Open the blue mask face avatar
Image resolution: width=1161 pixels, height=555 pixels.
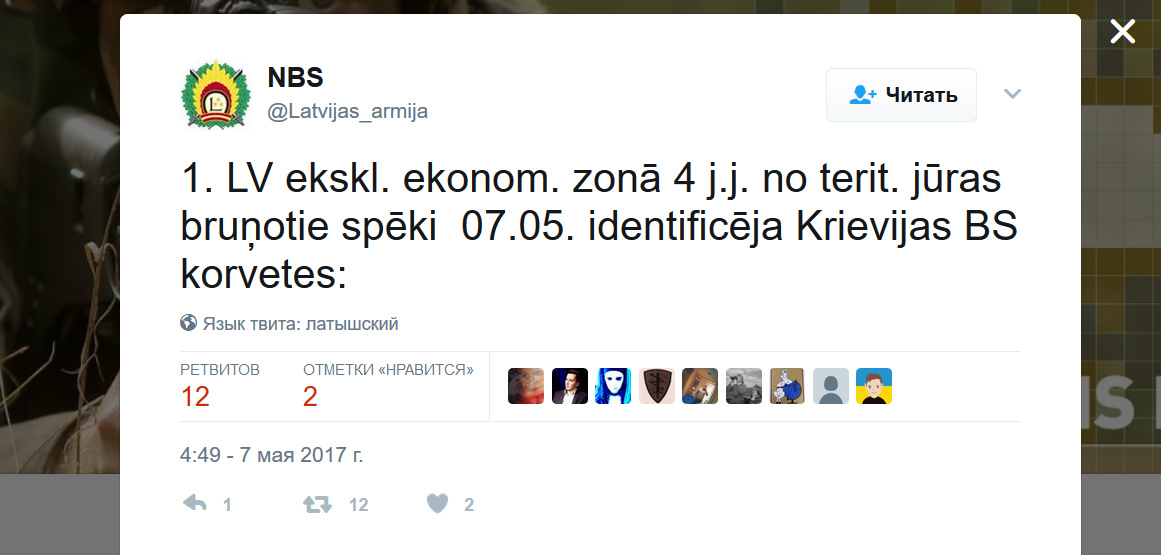(613, 386)
